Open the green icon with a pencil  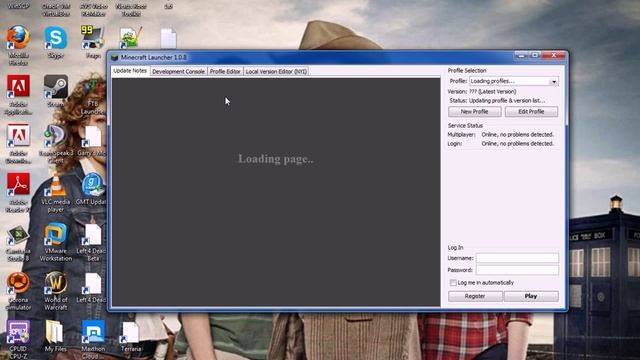tap(131, 38)
